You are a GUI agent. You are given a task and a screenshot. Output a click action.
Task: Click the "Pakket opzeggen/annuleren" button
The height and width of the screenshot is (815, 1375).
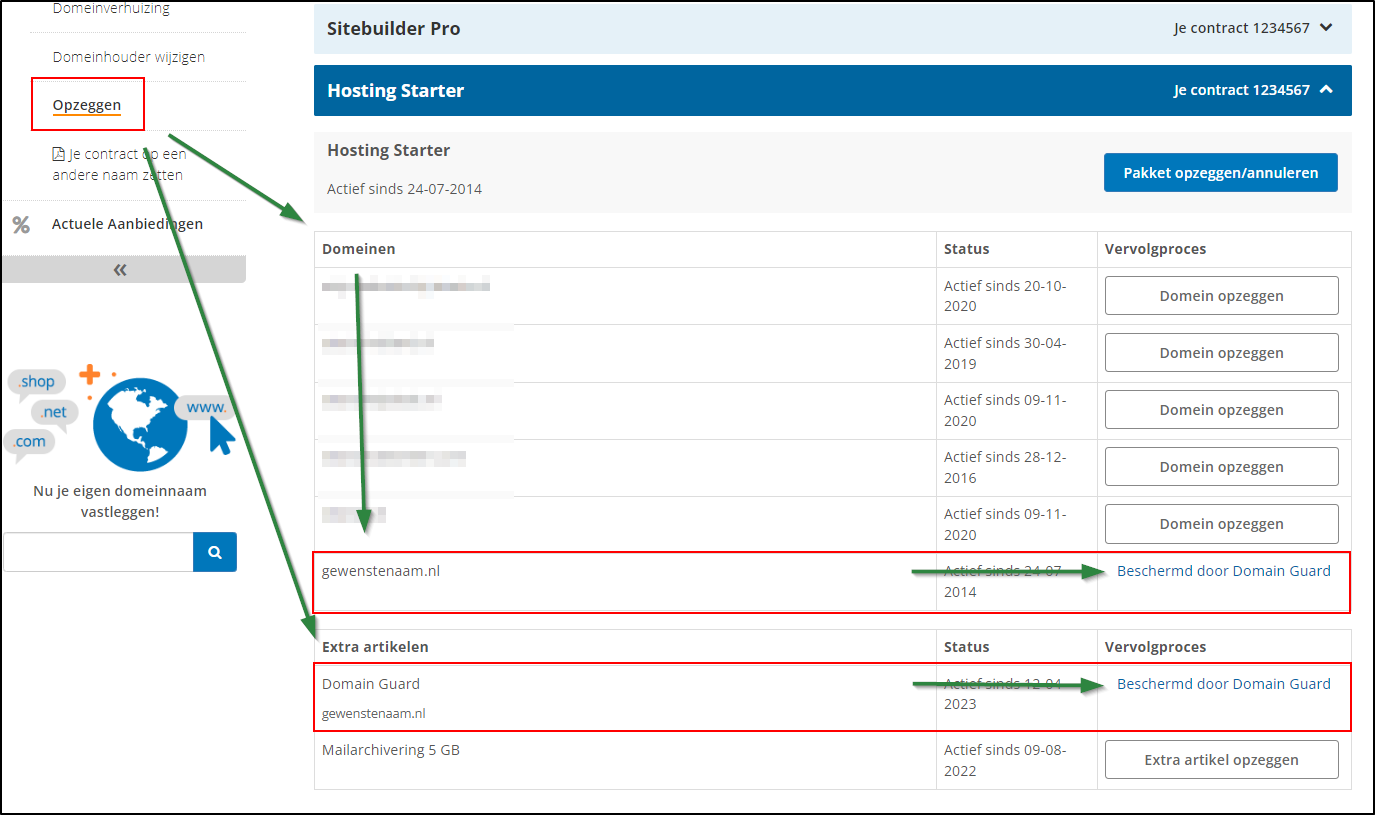tap(1220, 172)
